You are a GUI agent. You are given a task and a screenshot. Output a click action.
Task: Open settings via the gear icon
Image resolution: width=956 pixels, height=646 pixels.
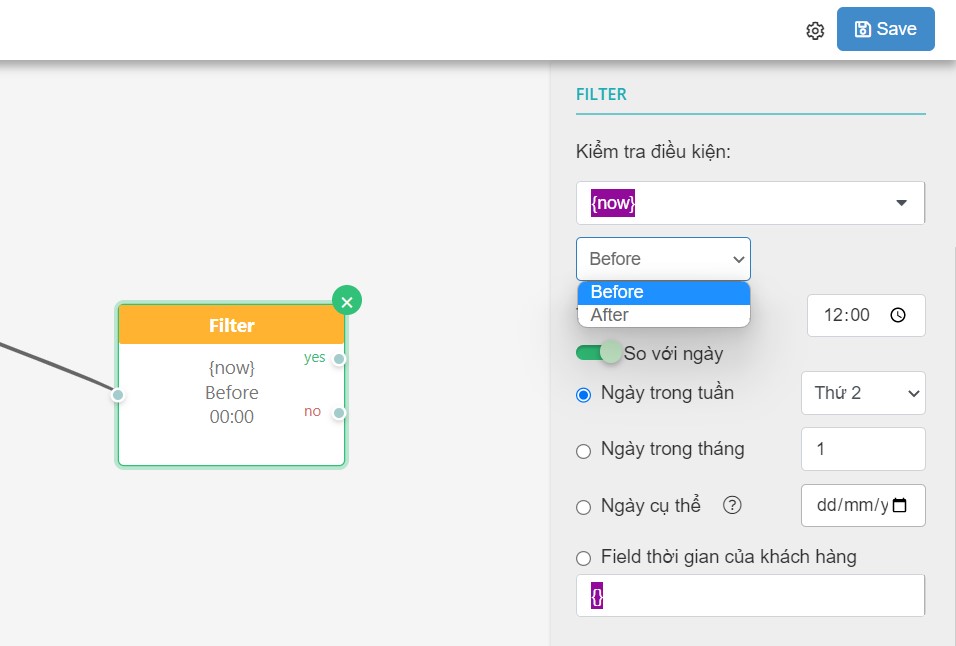815,30
